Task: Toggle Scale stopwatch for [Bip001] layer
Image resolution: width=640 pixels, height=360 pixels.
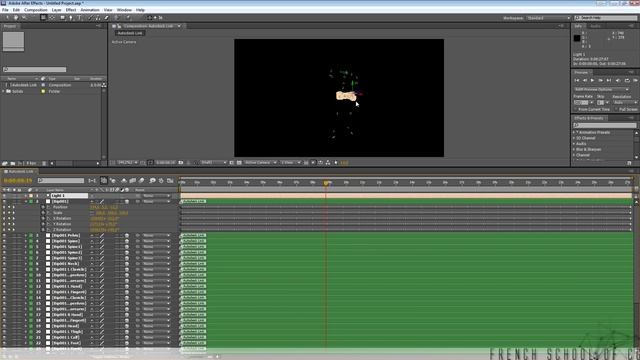Action: 43,213
